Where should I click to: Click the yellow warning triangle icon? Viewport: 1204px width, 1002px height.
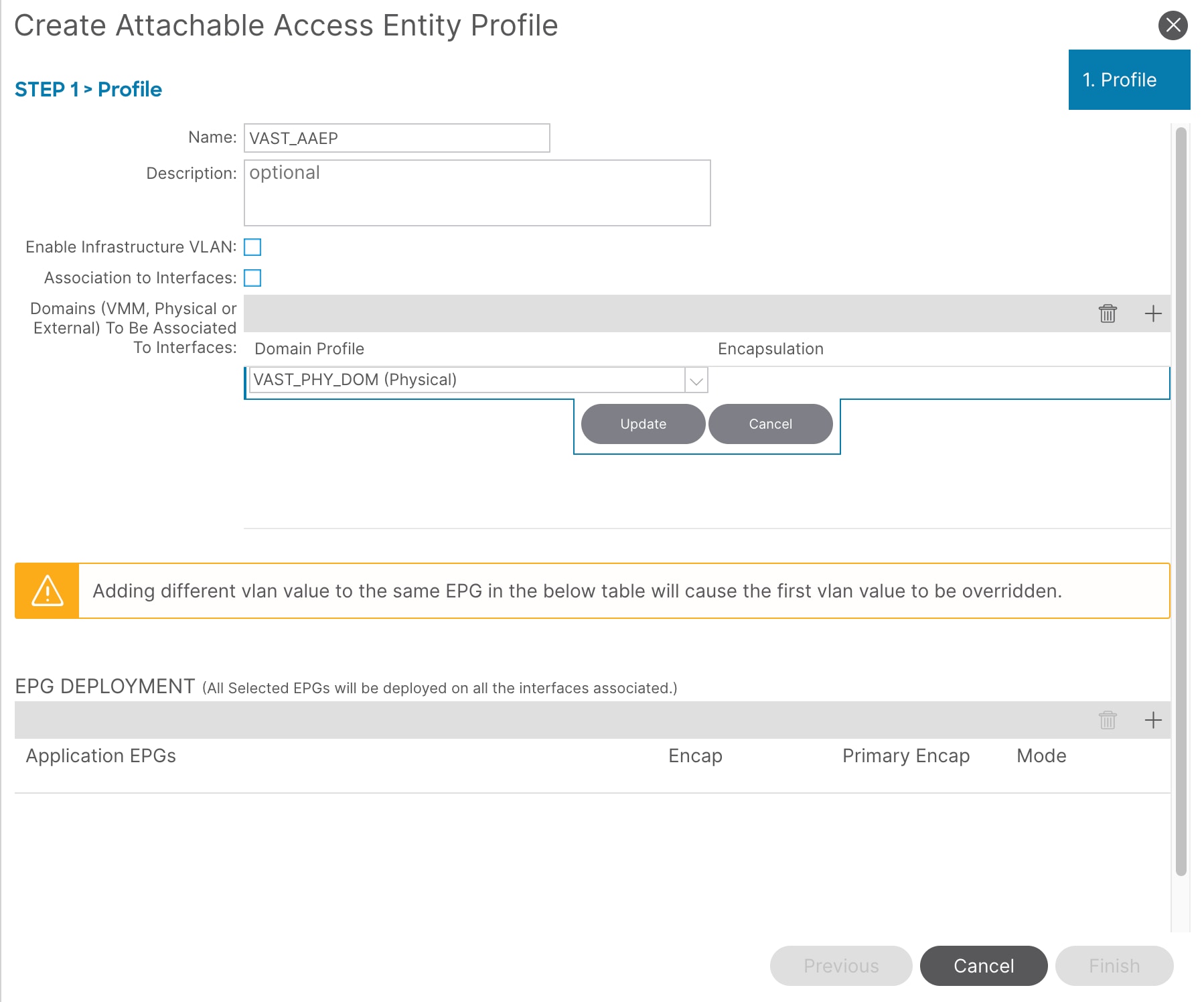(48, 591)
